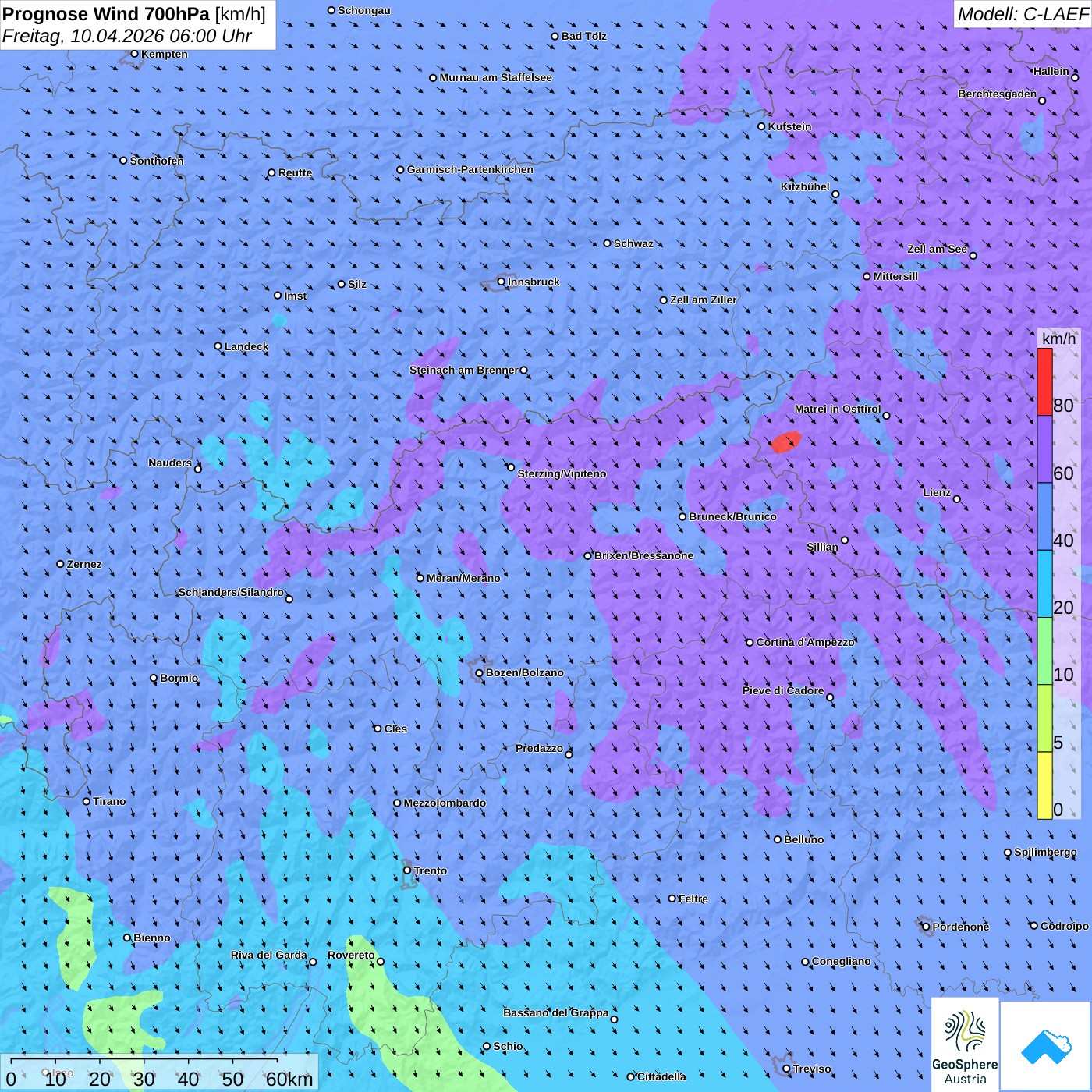Click the Schwaz city label
Image resolution: width=1092 pixels, height=1092 pixels.
coord(633,243)
